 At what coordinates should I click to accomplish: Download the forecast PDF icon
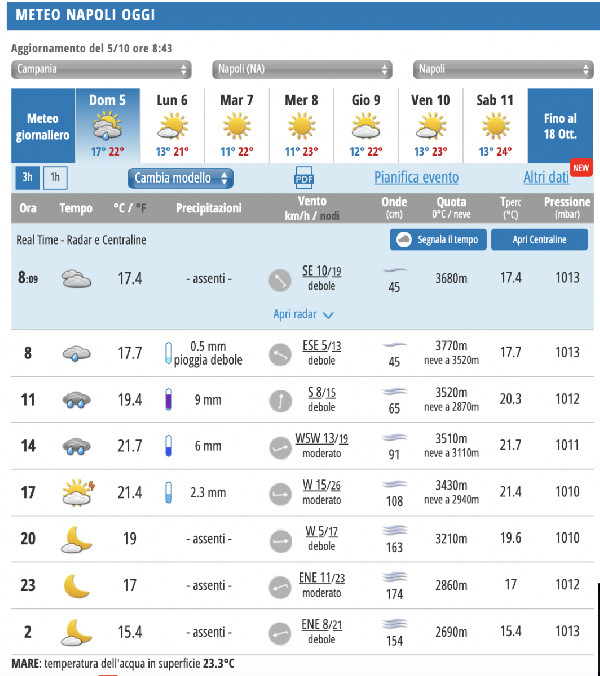[x=304, y=178]
